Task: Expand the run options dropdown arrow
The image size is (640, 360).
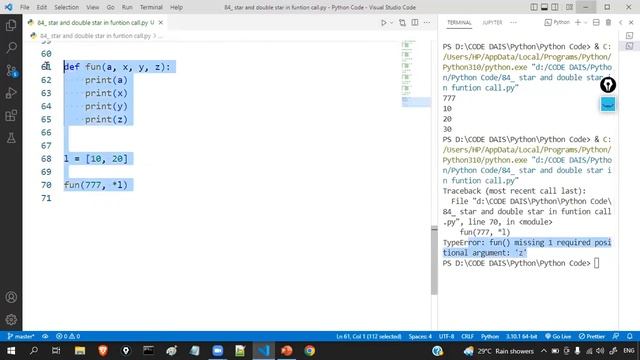Action: [391, 23]
